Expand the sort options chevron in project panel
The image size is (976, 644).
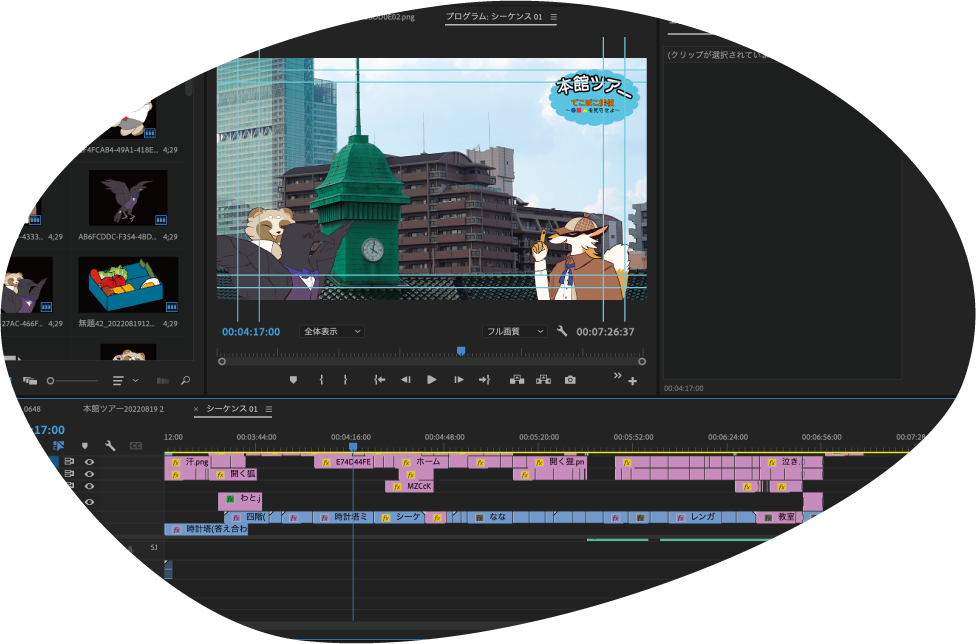136,381
